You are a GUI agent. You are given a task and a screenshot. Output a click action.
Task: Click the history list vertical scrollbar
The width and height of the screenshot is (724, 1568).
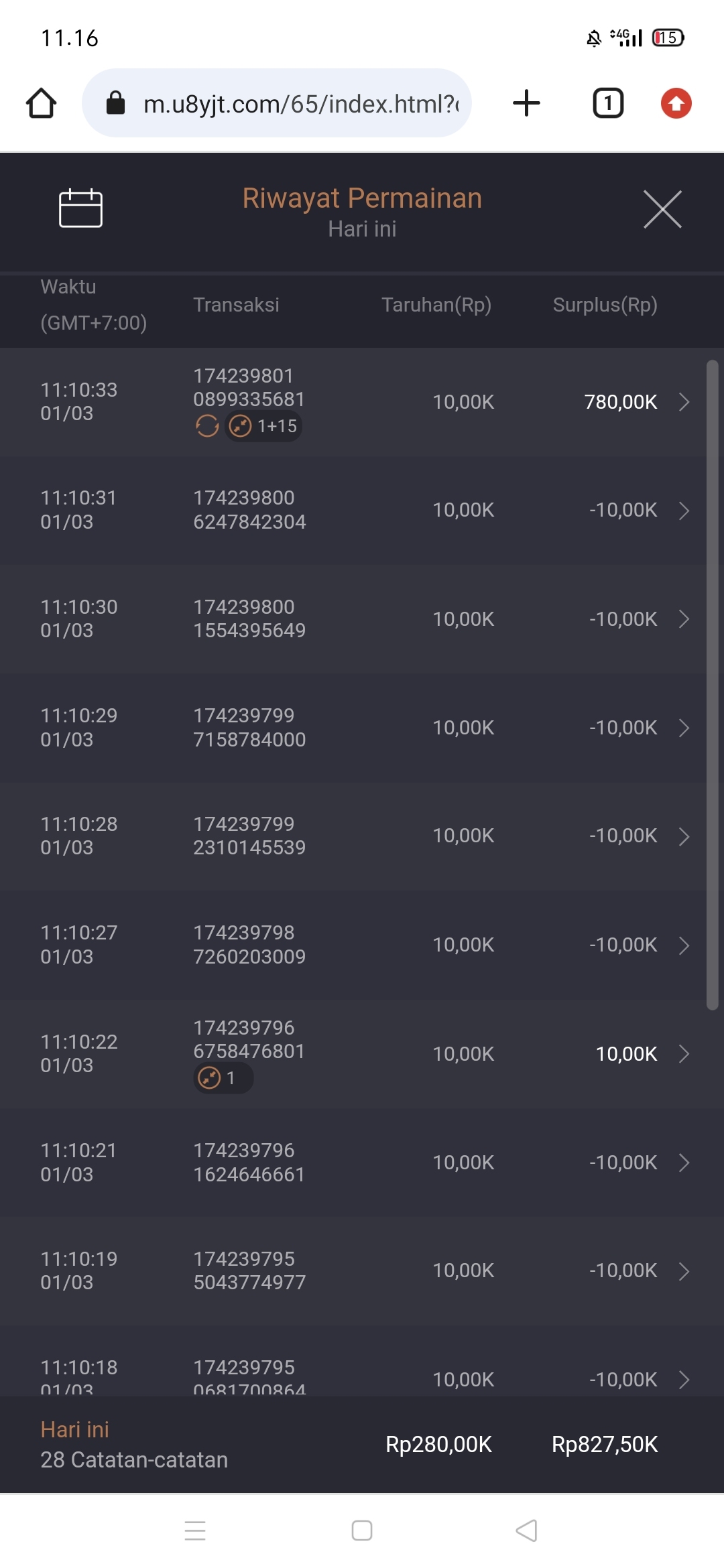712,683
